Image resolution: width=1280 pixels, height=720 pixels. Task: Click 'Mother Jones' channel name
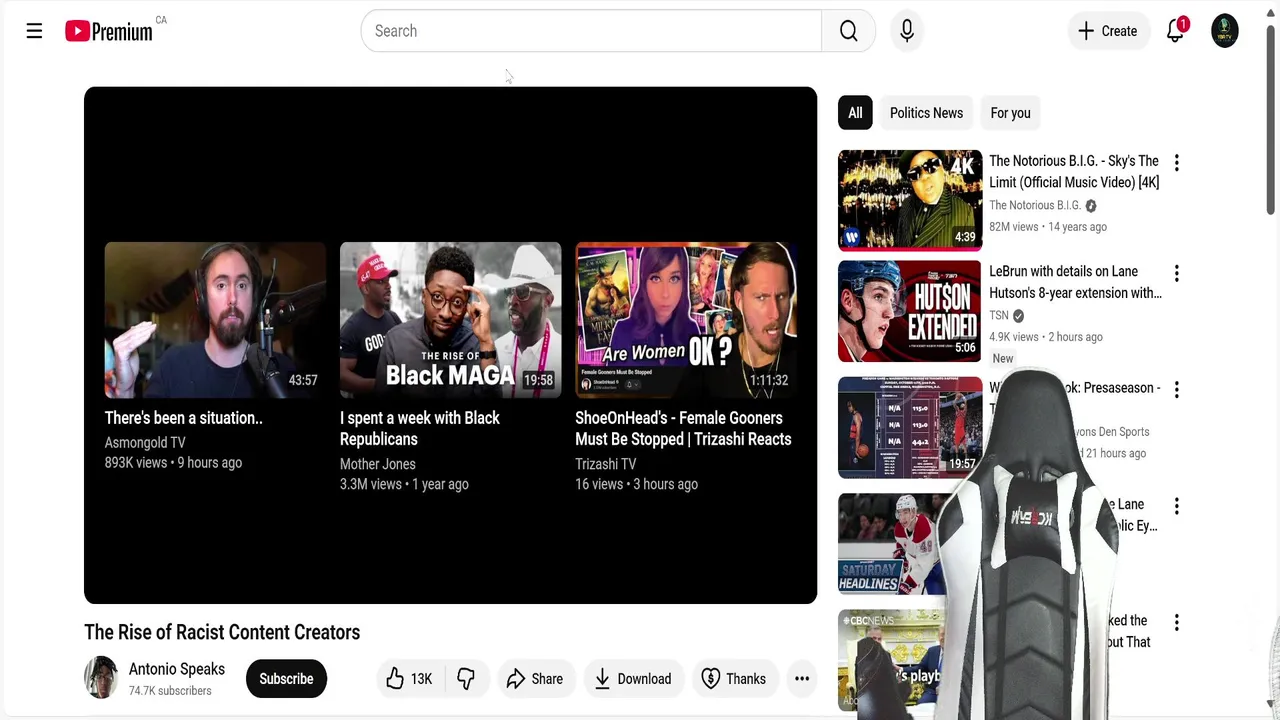click(378, 464)
